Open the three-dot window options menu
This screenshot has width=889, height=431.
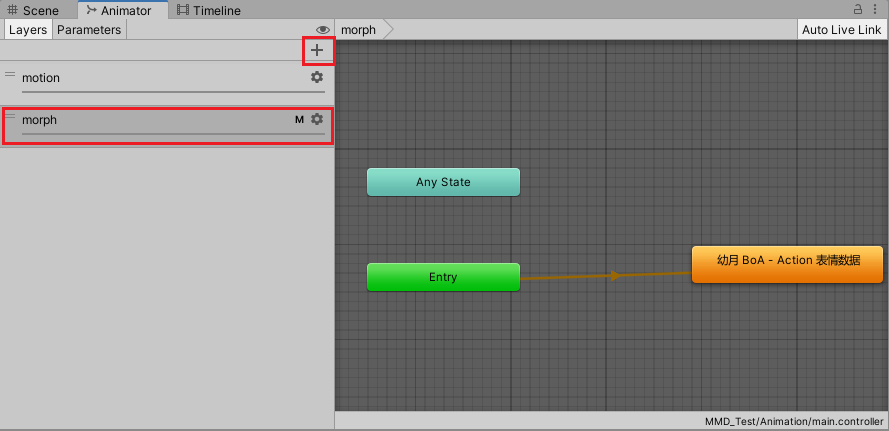[x=876, y=10]
